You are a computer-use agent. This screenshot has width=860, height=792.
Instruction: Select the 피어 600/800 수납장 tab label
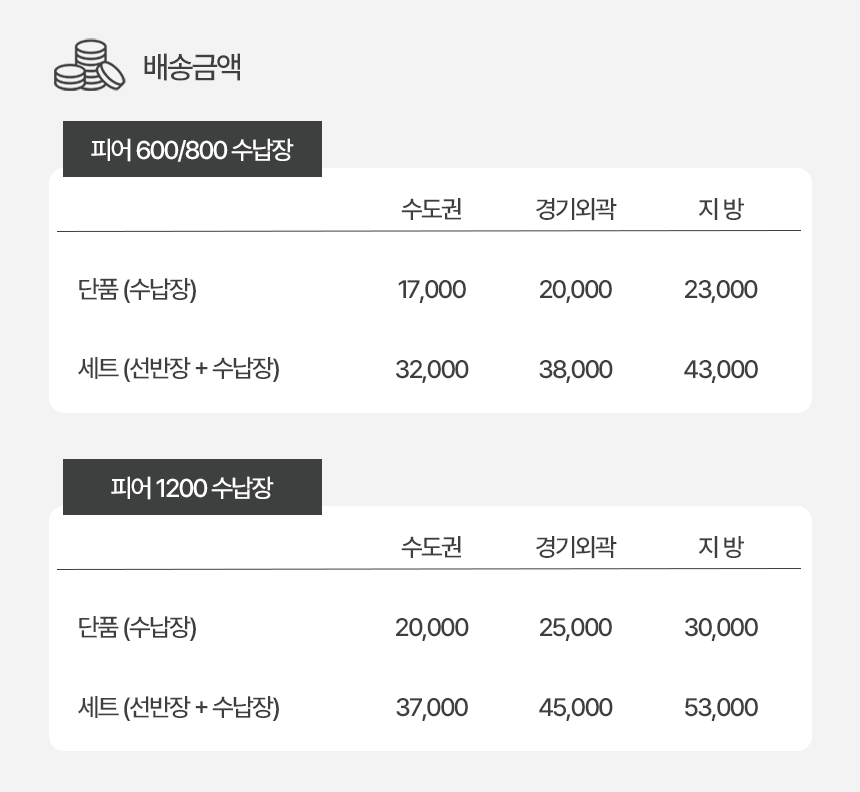(x=192, y=150)
